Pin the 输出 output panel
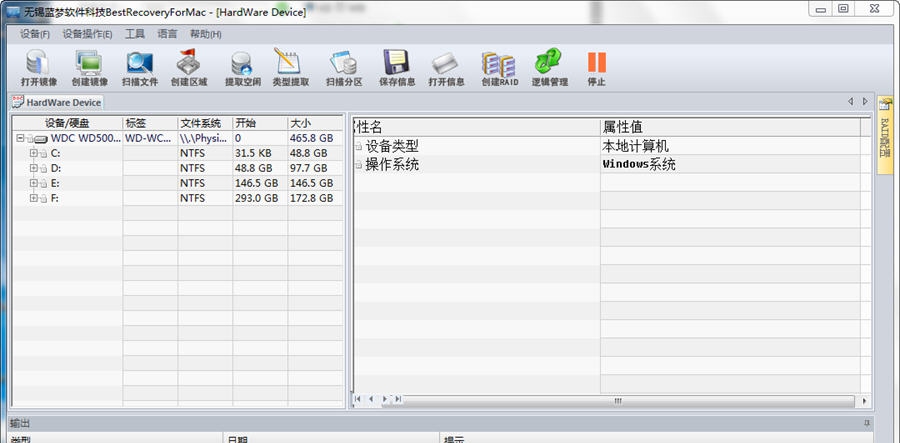The height and width of the screenshot is (443, 900). tap(867, 423)
